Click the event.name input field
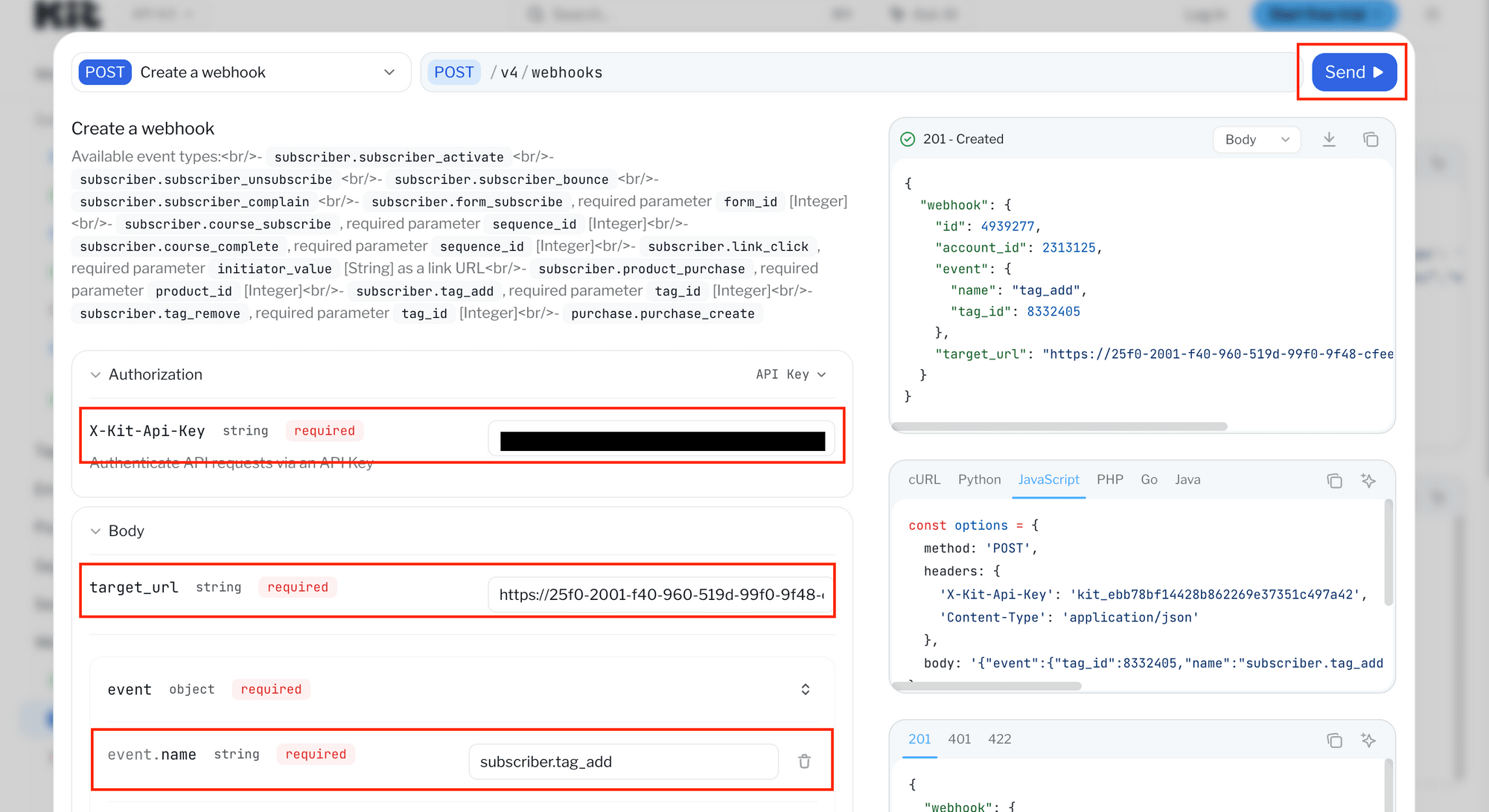Viewport: 1489px width, 812px height. [623, 761]
